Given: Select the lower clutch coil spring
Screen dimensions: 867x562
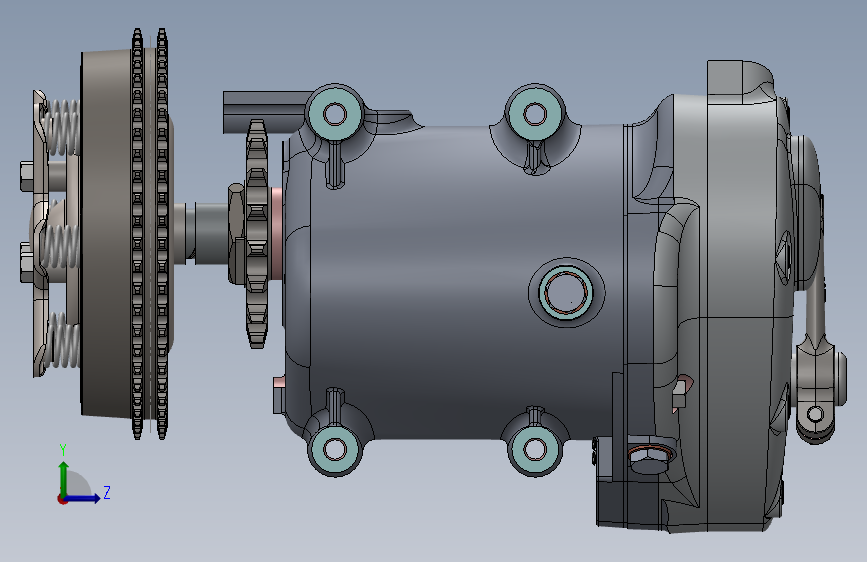Looking at the screenshot, I should coord(63,340).
